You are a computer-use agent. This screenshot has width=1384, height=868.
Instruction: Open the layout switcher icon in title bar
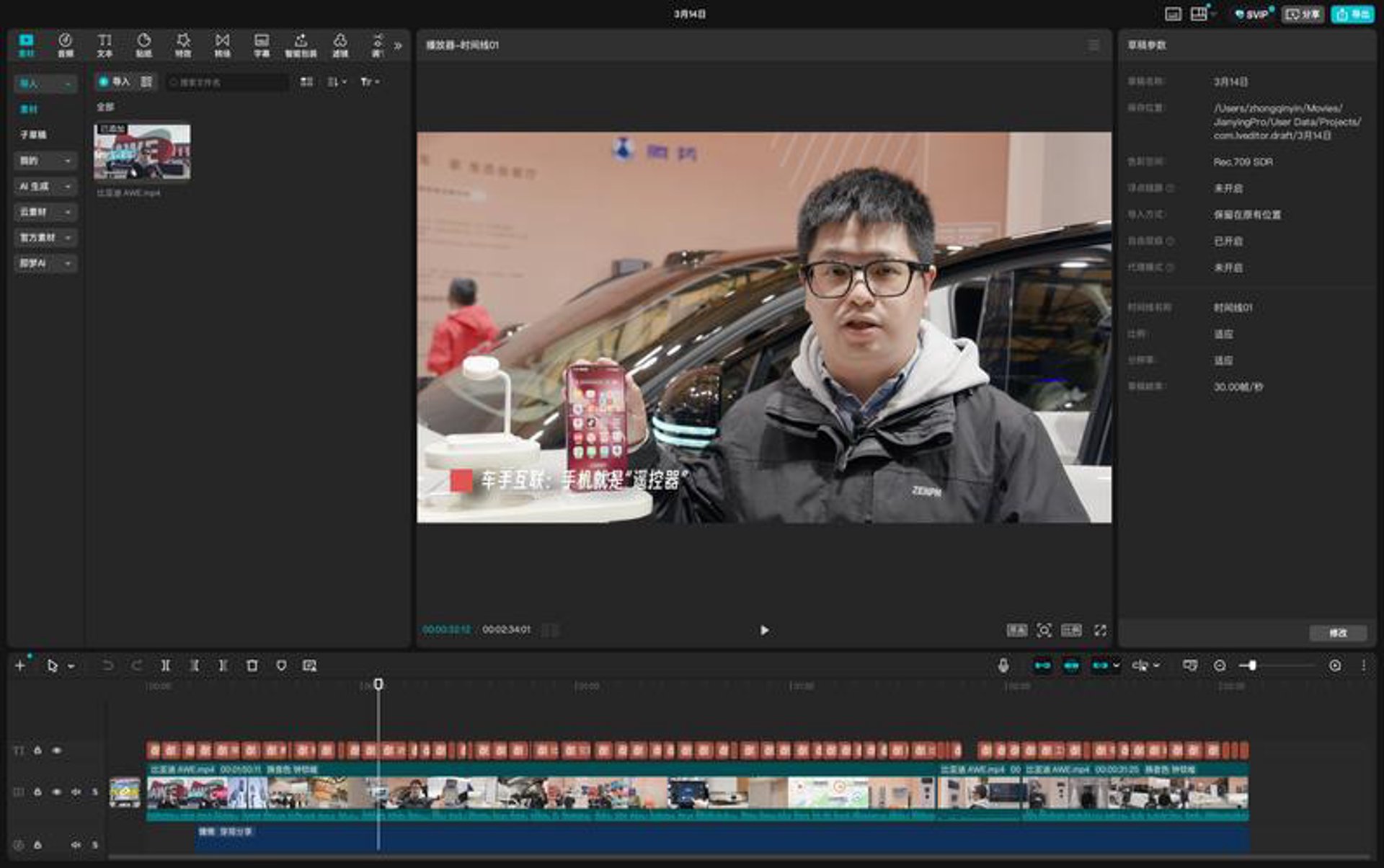click(1199, 14)
